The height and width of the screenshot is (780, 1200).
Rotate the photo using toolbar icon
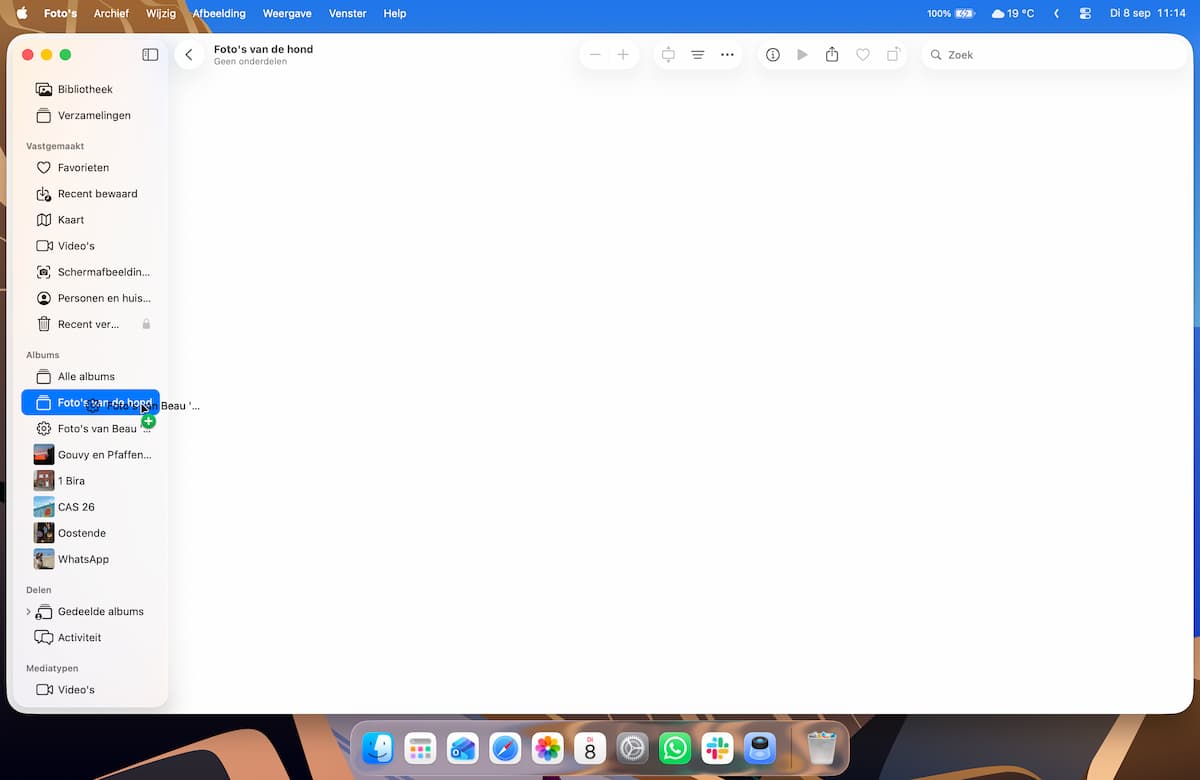[893, 55]
